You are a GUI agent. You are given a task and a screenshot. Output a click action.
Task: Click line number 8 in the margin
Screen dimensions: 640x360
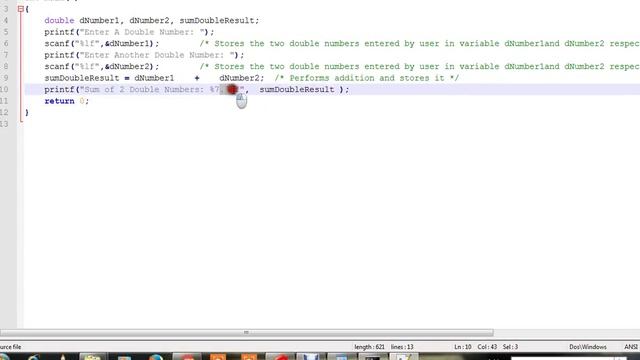pos(6,66)
